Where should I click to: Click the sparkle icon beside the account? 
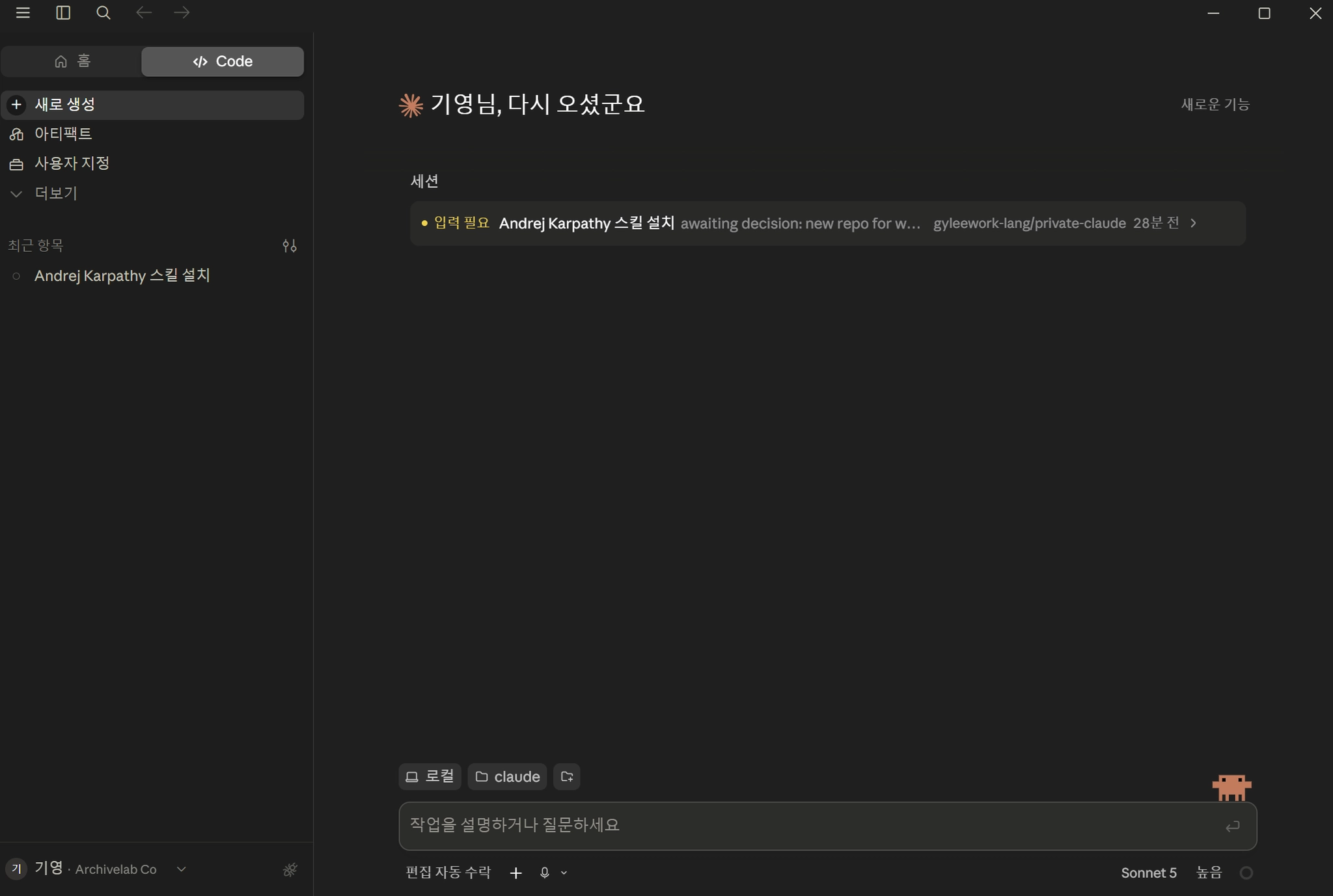tap(290, 869)
